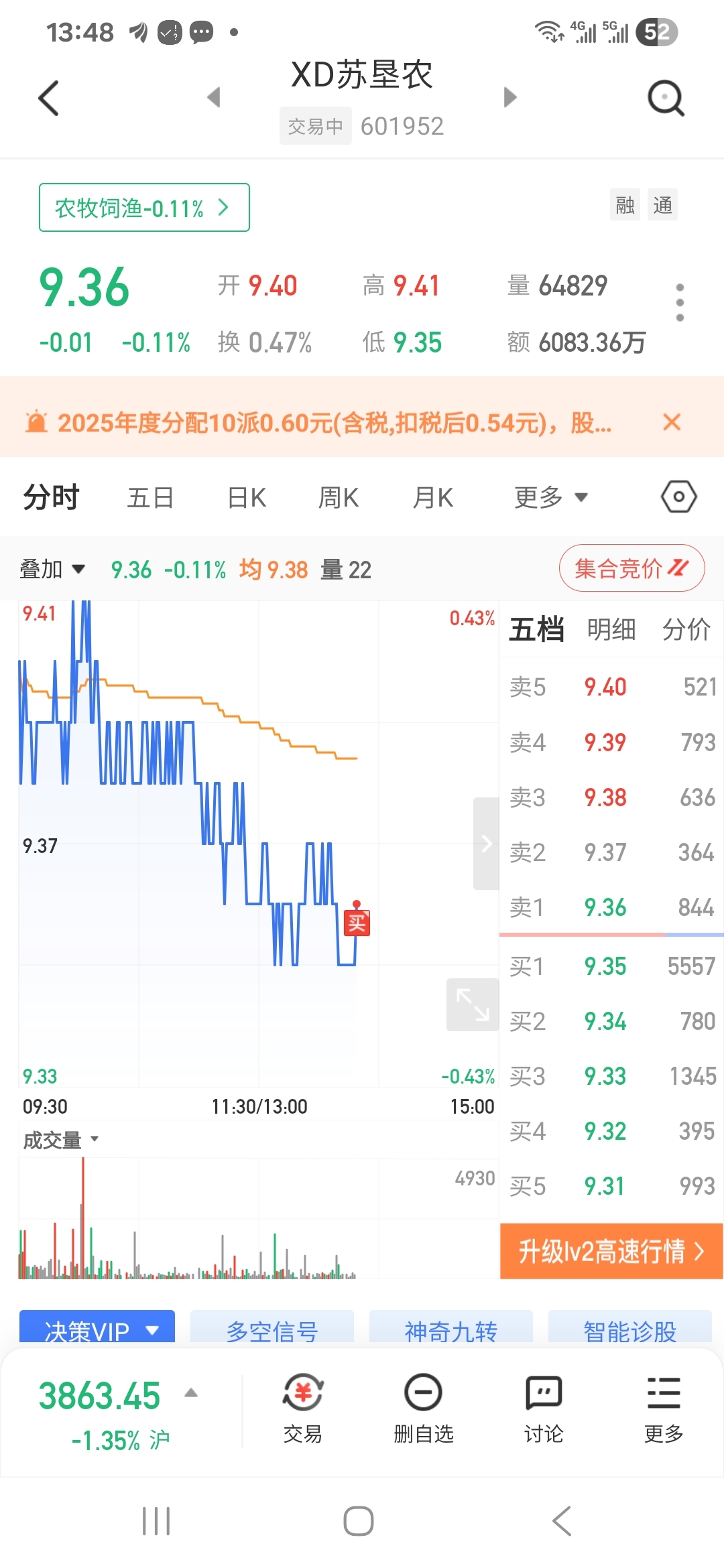Open chart settings hexagon icon
The width and height of the screenshot is (724, 1568).
pyautogui.click(x=678, y=497)
